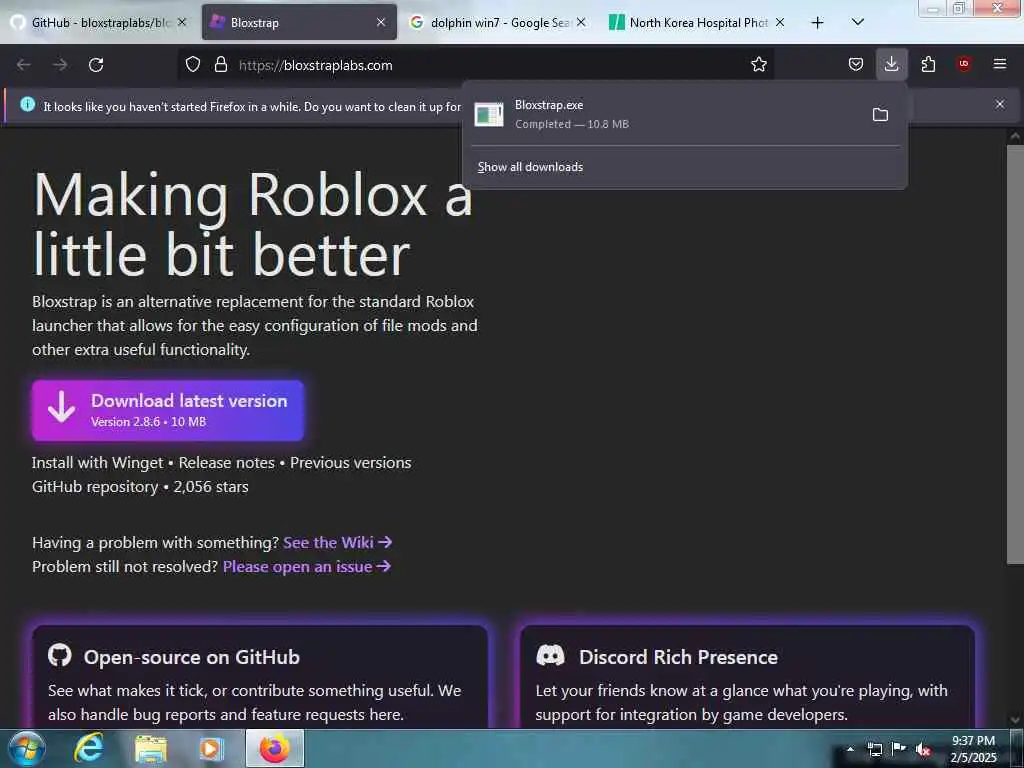Screen dimensions: 1024x768
Task: Open the Firefox hamburger application menu
Action: click(x=1000, y=64)
